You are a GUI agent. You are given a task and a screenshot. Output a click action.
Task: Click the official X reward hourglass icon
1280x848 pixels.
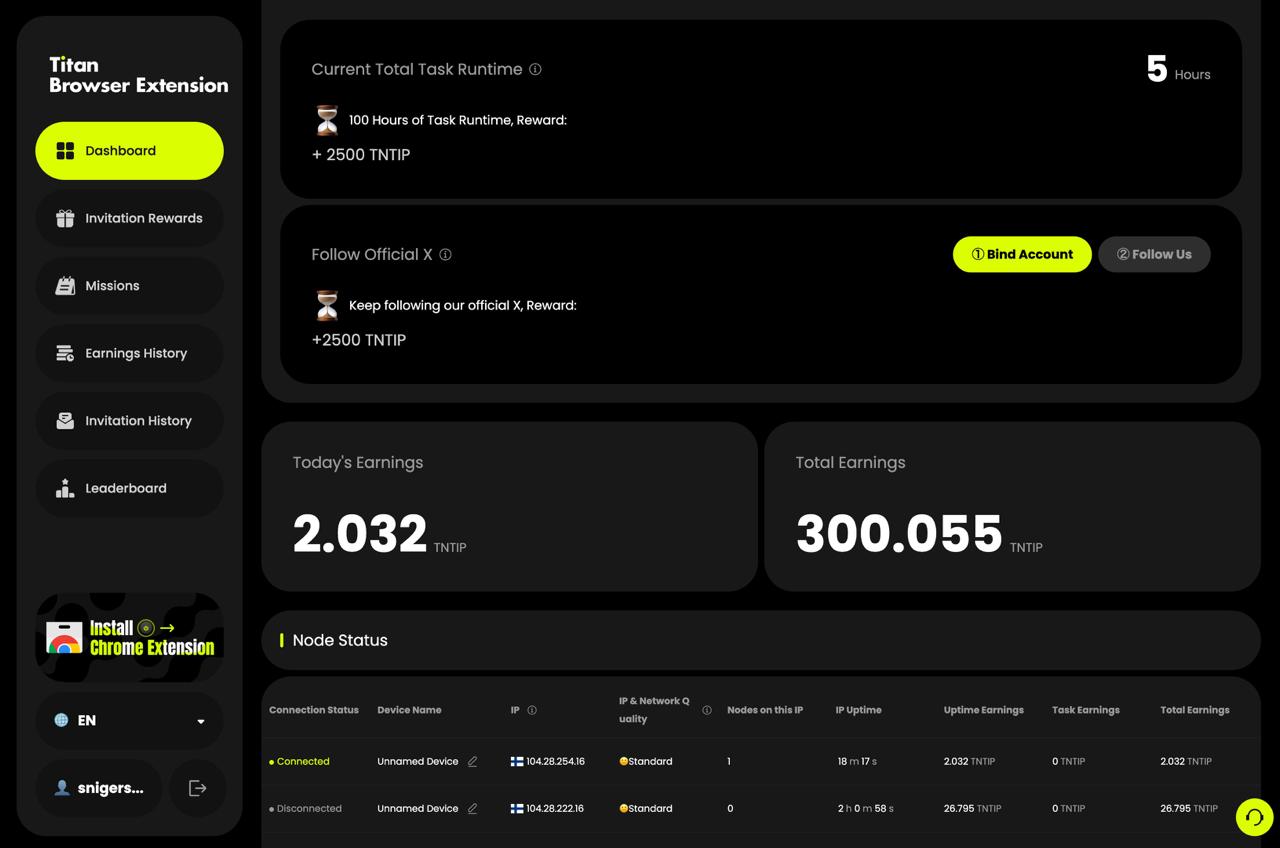(327, 305)
